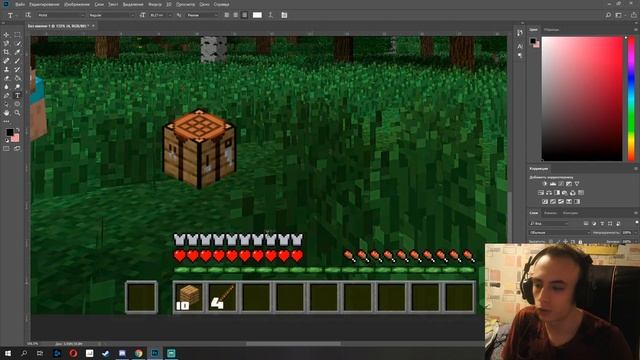
Task: Open the Редактирование menu
Action: point(44,4)
